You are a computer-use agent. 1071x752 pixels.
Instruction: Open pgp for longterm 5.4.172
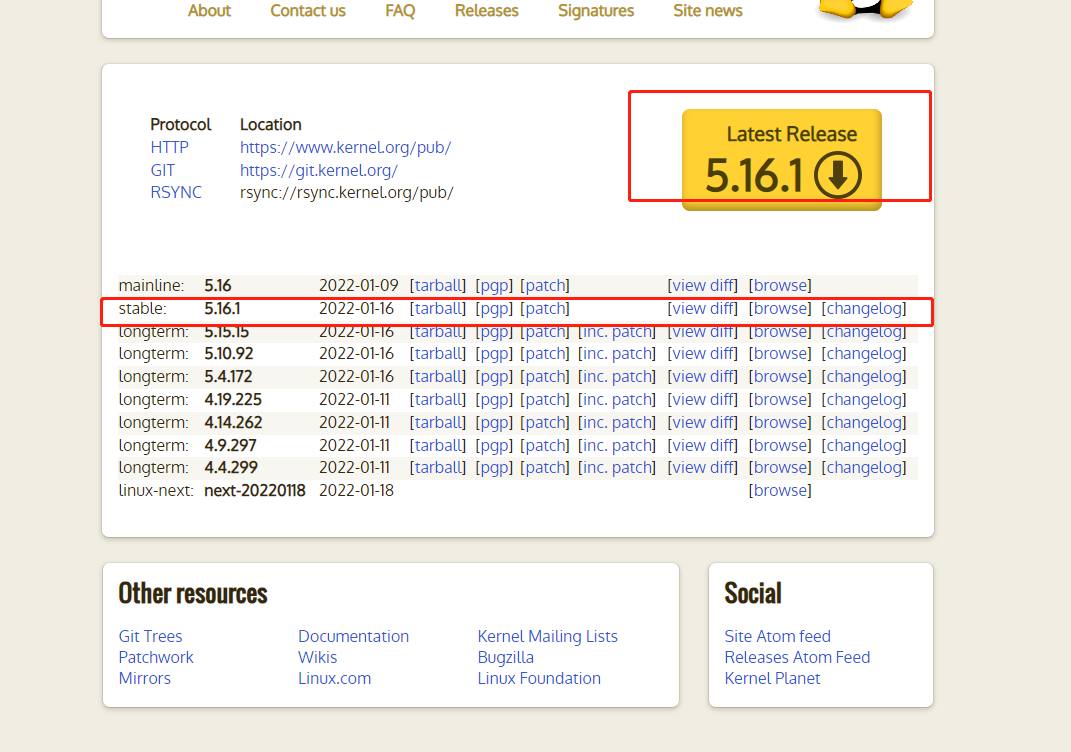(494, 377)
